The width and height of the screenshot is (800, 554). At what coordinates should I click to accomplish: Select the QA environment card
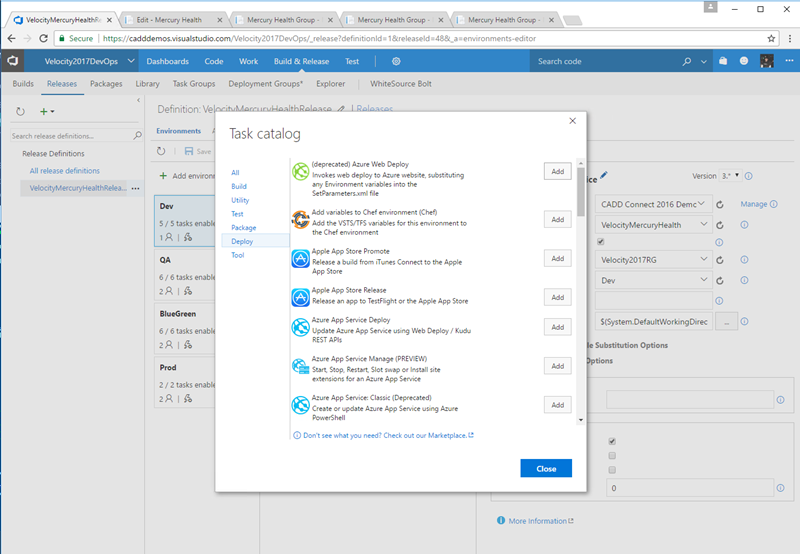tap(187, 276)
